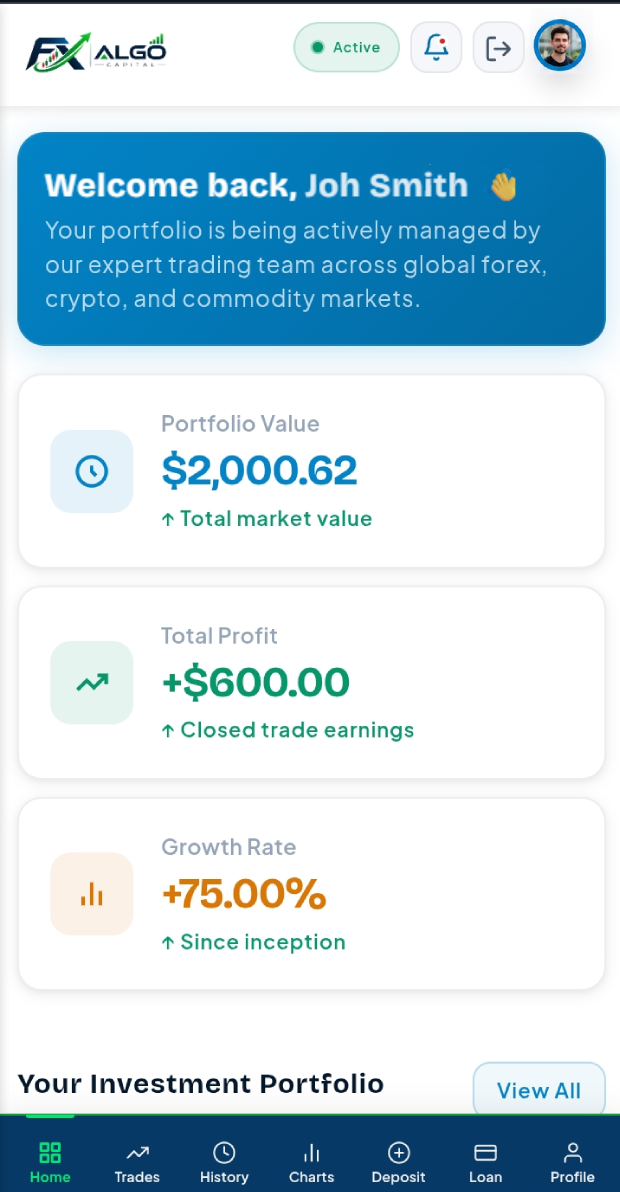Open the user profile avatar photo
620x1192 pixels.
(560, 45)
